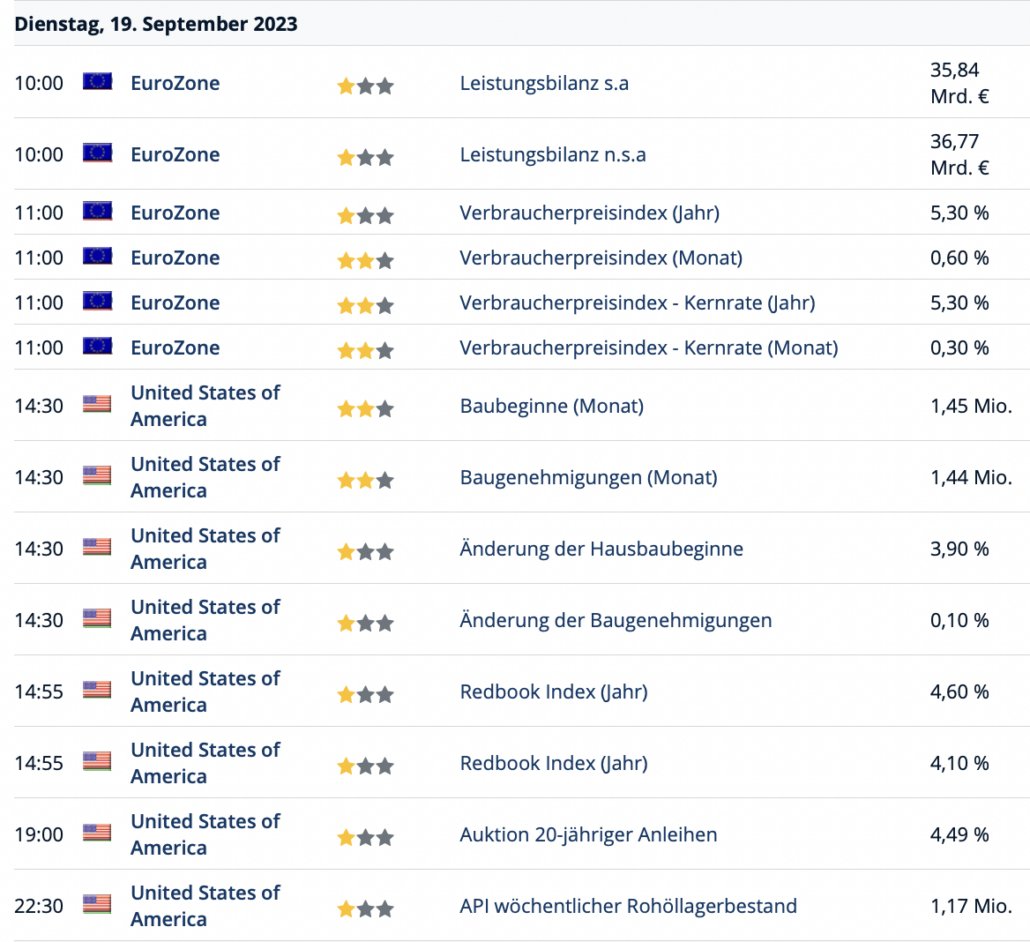
Task: Open Verbraucherpreisindex - Kernrate (Jahr)
Action: 637,303
